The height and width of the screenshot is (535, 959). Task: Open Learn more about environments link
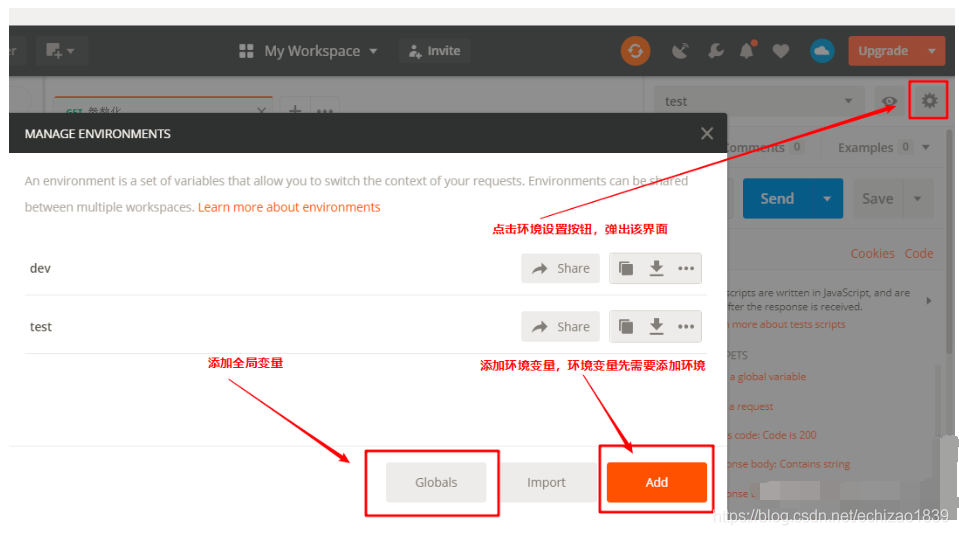[x=289, y=207]
